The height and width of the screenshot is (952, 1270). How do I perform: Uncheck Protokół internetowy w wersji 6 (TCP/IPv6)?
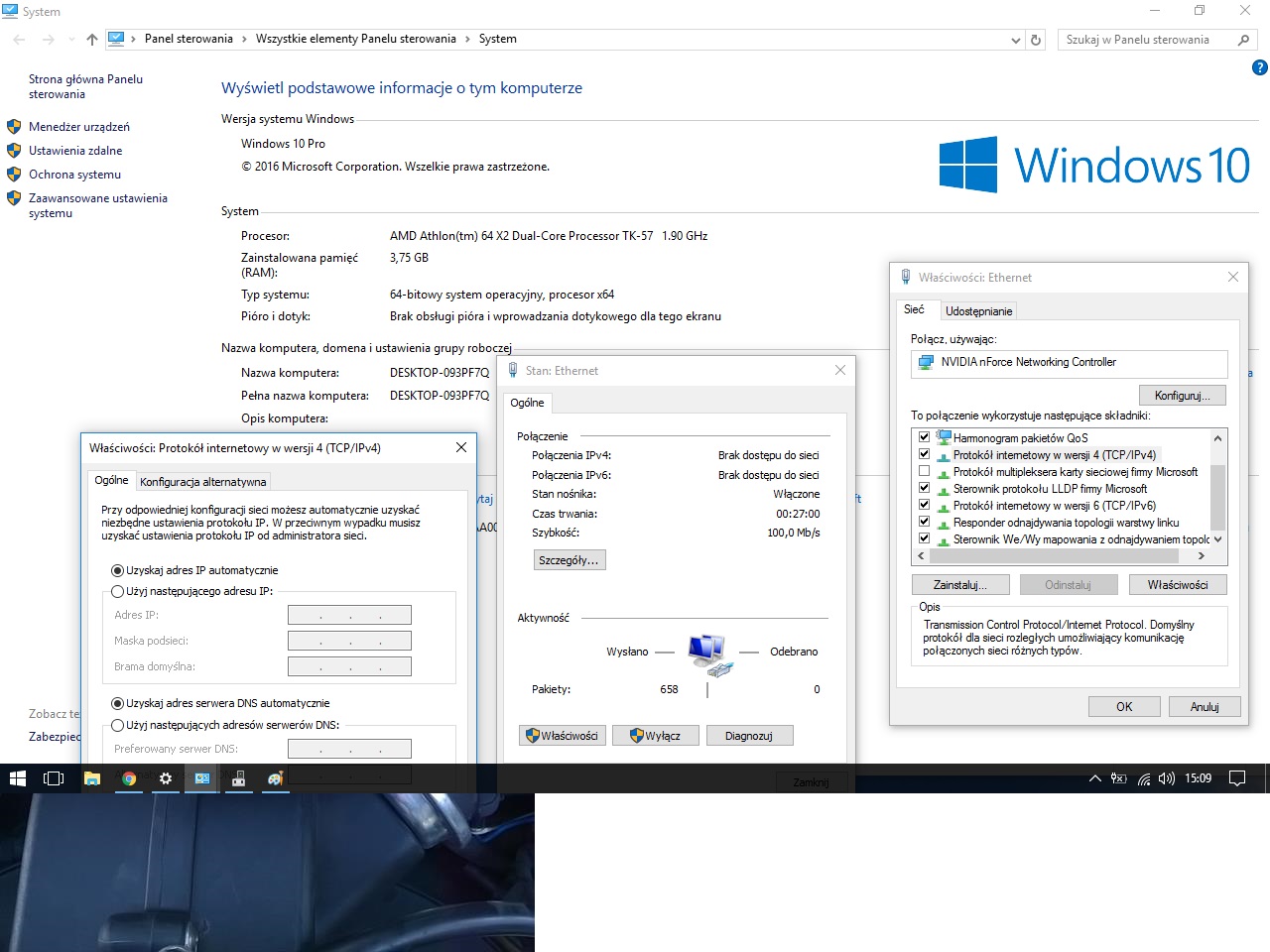click(925, 505)
